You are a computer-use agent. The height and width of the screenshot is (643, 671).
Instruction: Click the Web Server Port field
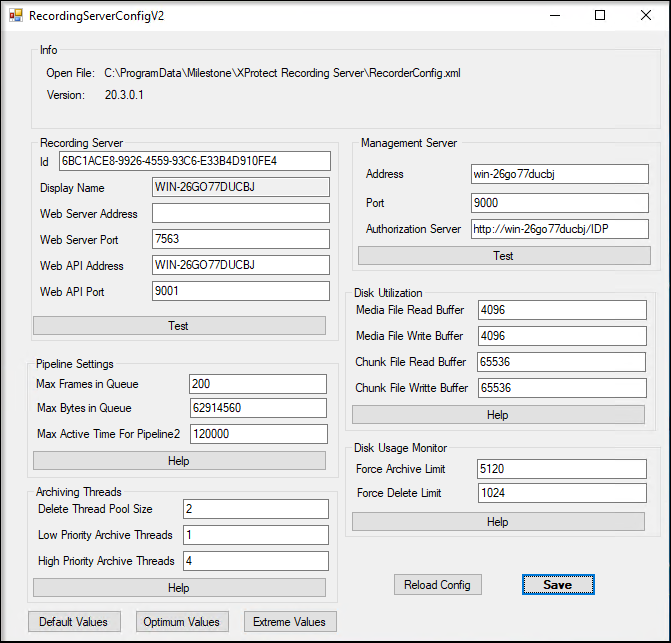point(241,239)
